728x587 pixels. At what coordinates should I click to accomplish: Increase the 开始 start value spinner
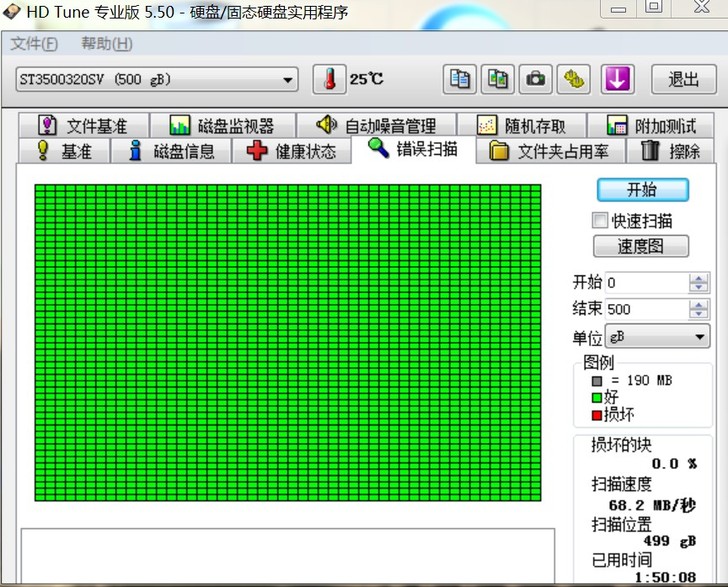pos(698,278)
